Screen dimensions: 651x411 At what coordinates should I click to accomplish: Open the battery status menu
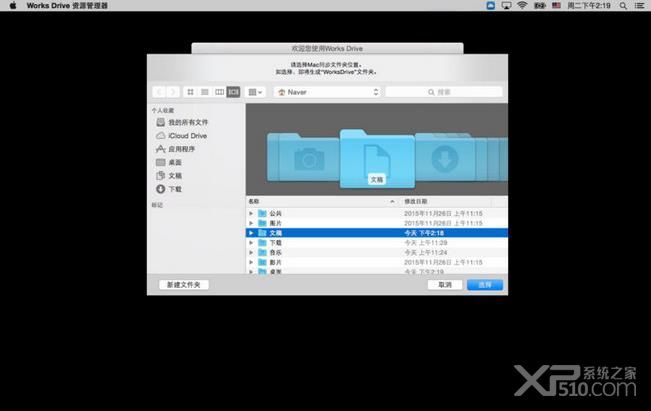tap(539, 5)
